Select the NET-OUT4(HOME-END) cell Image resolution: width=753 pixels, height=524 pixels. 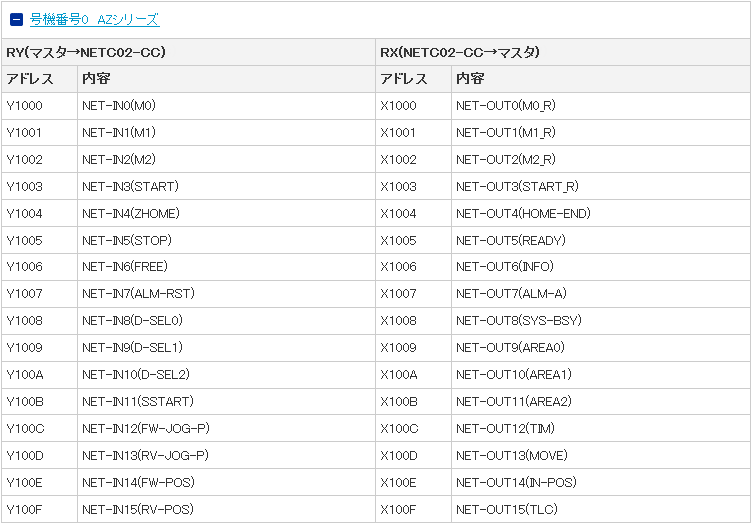pyautogui.click(x=523, y=213)
